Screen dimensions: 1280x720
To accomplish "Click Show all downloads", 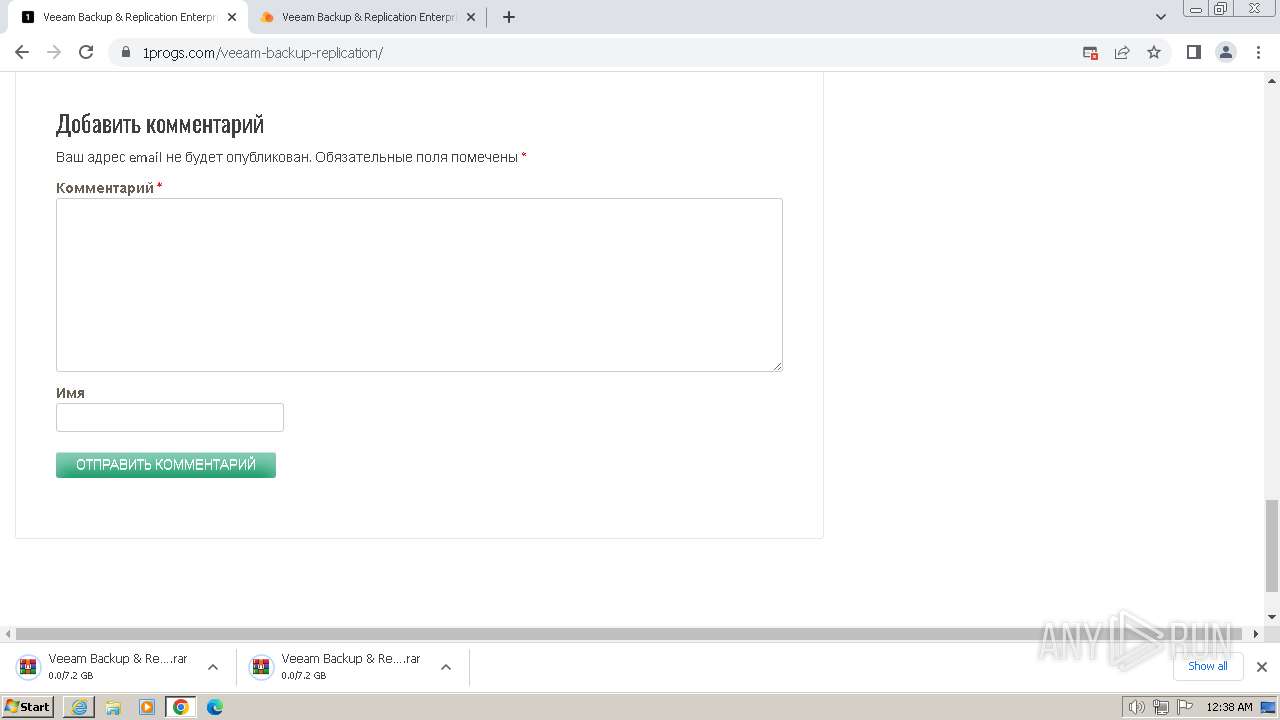I will click(x=1208, y=666).
